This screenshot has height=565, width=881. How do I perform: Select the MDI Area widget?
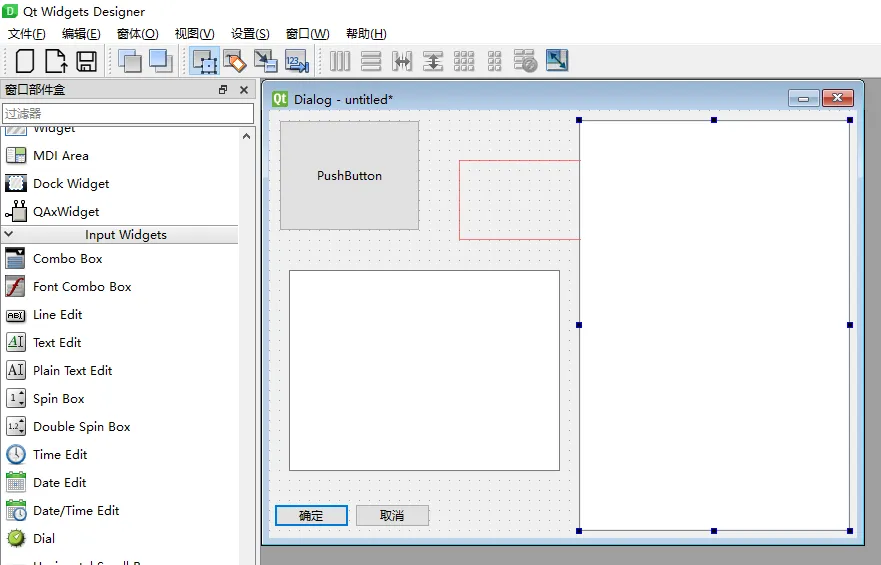pos(61,156)
